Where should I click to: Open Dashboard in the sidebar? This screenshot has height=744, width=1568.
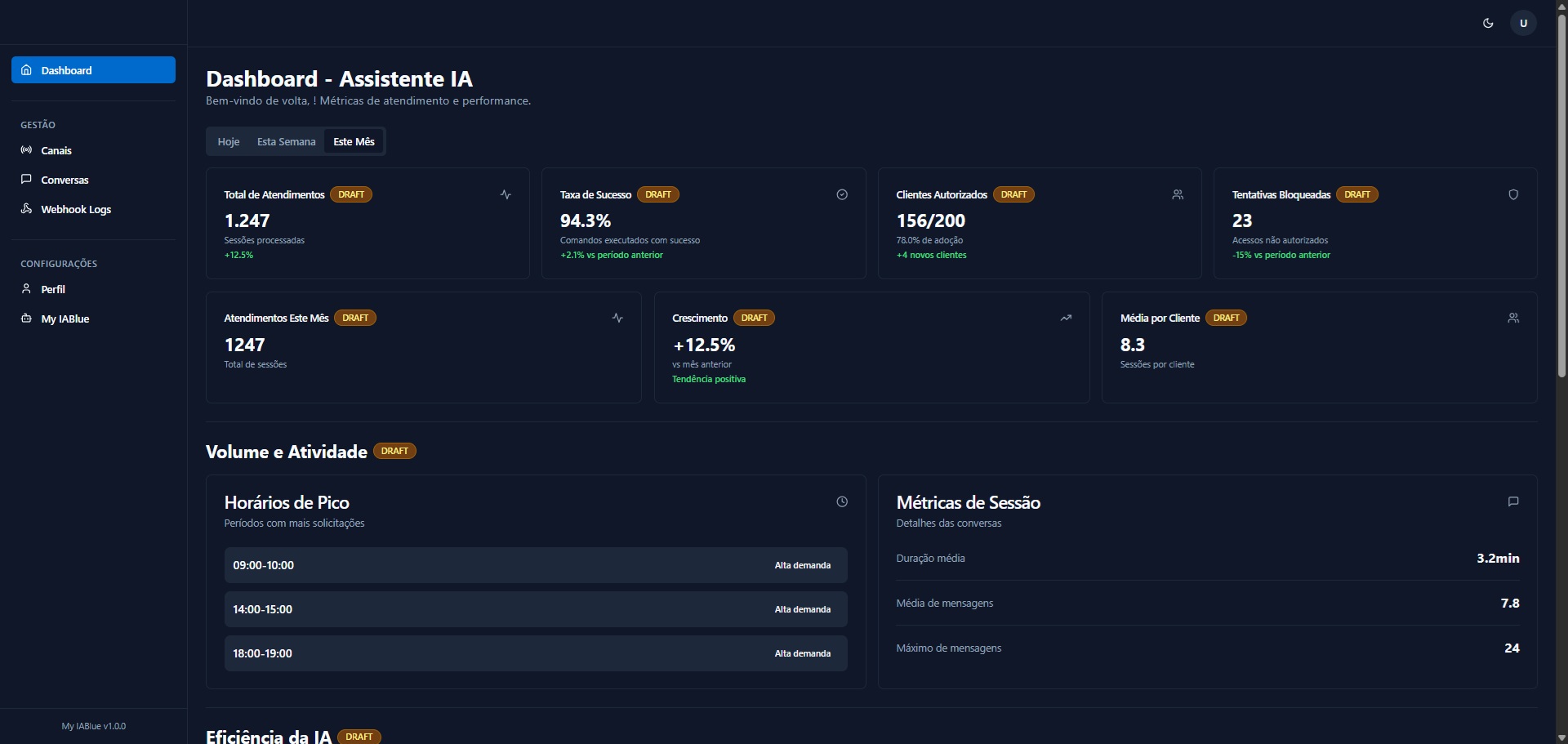pos(93,70)
